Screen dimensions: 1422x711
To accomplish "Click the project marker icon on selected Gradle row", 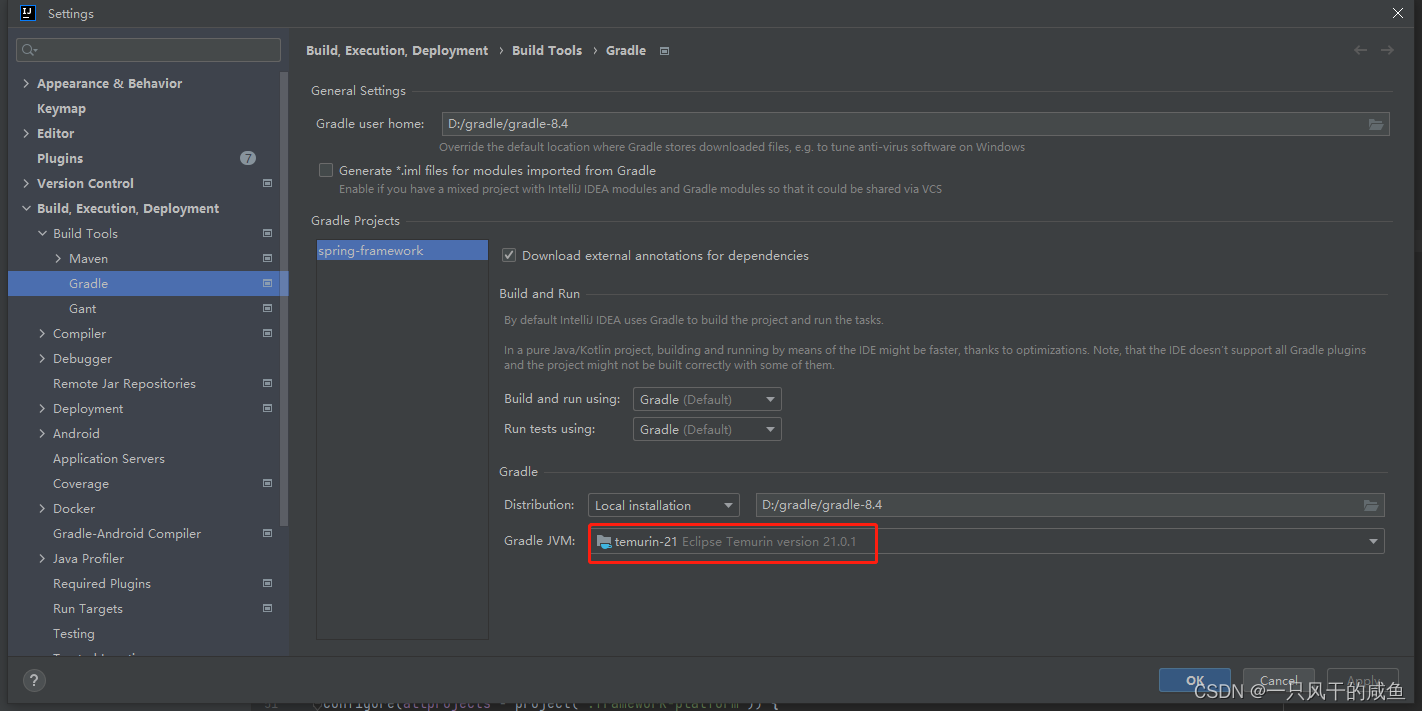I will (267, 283).
